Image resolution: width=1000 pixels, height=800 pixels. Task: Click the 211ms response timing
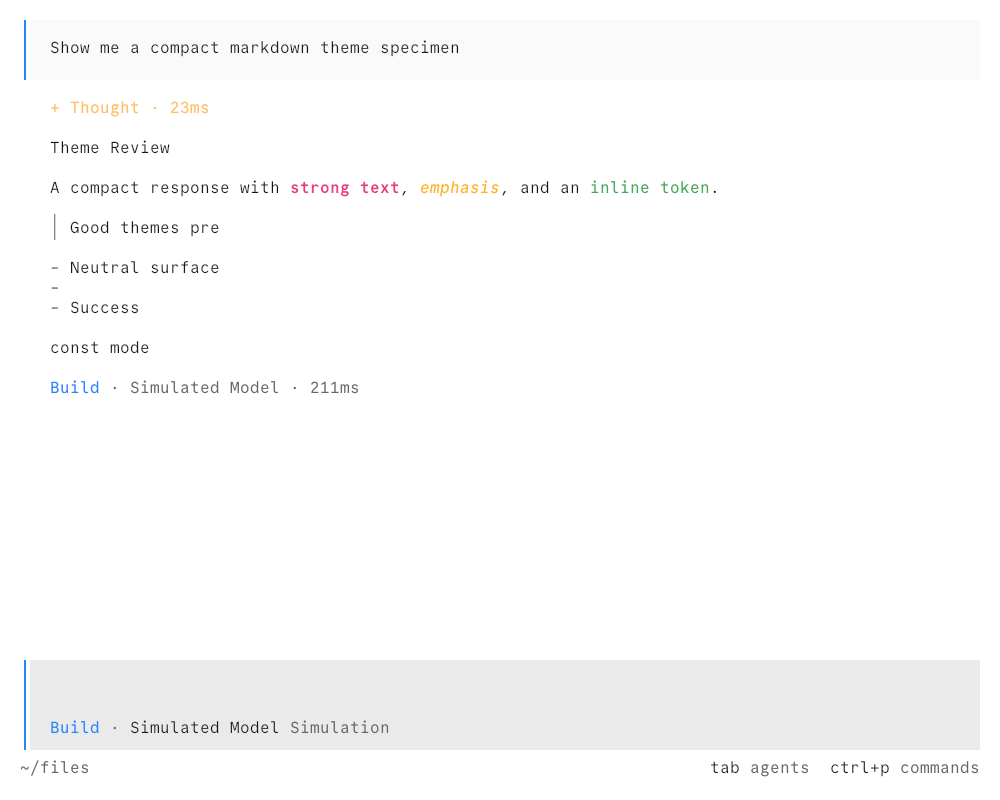tap(334, 388)
